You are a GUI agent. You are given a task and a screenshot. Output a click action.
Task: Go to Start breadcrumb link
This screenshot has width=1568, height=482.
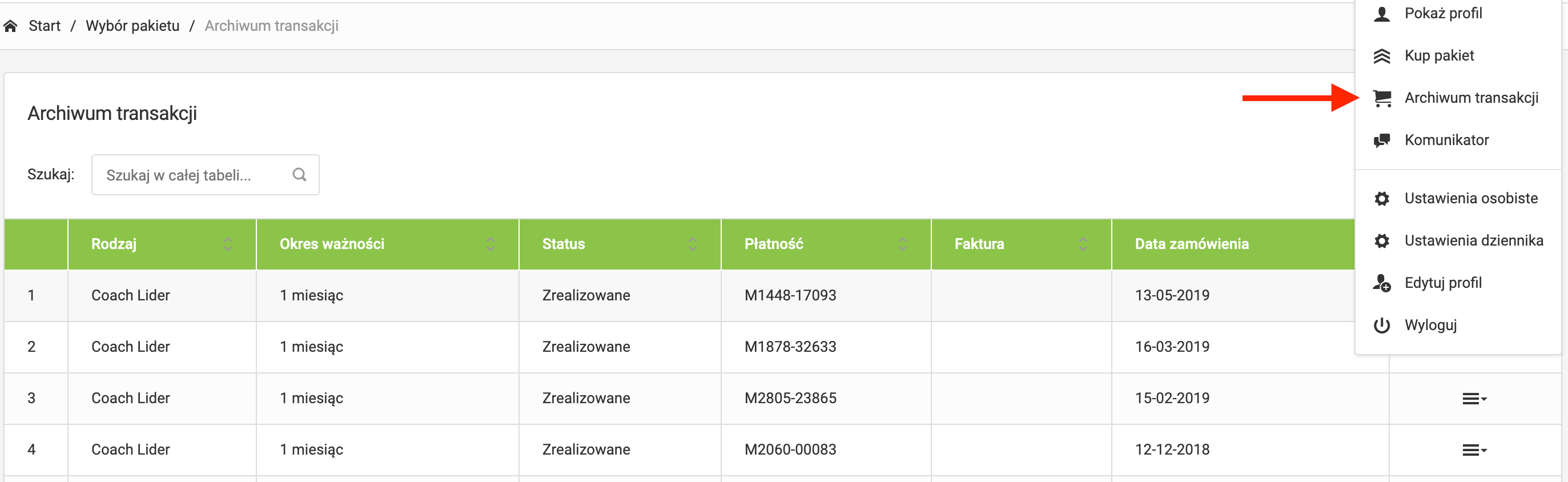(45, 26)
